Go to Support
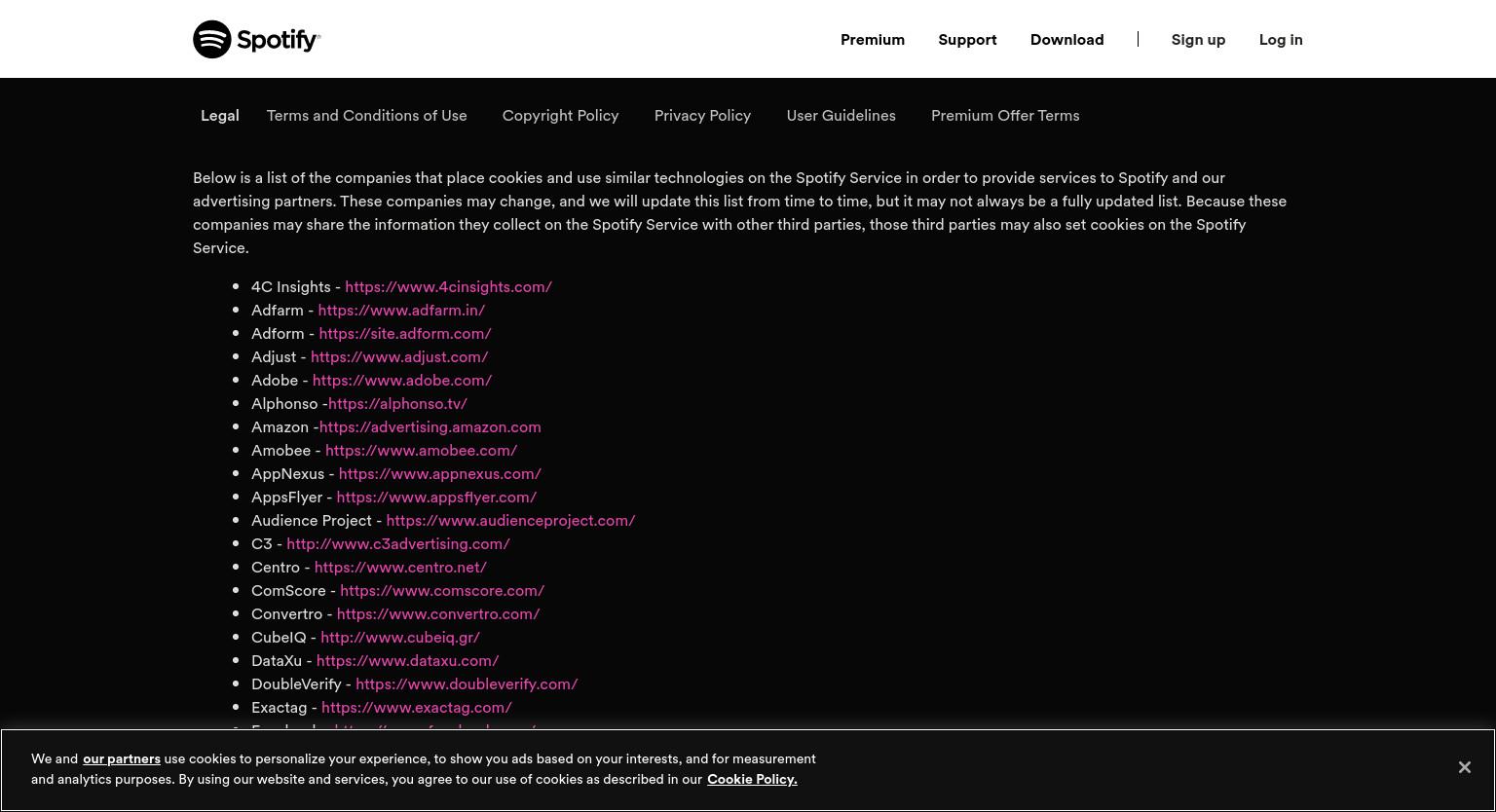The width and height of the screenshot is (1496, 812). tap(967, 39)
